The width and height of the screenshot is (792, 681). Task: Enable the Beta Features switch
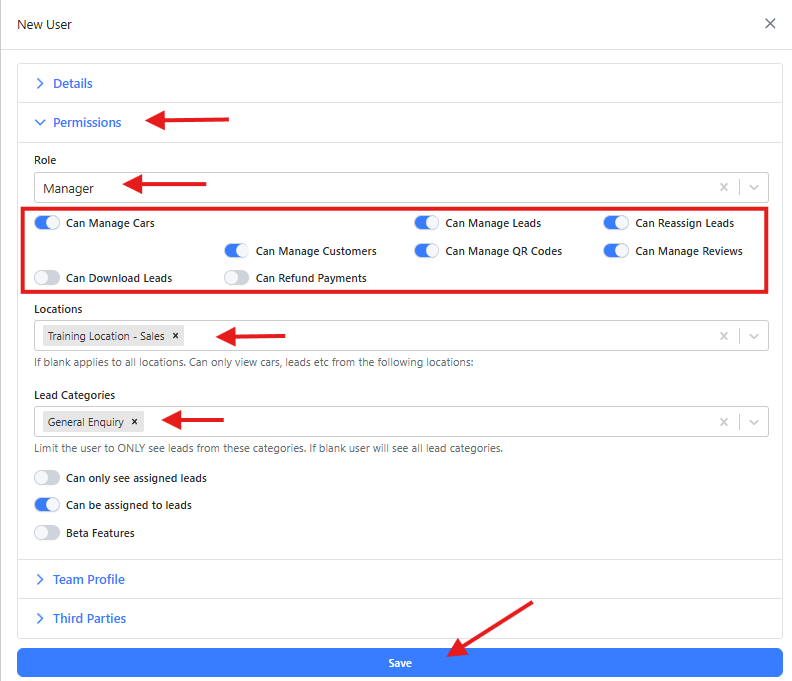(47, 533)
